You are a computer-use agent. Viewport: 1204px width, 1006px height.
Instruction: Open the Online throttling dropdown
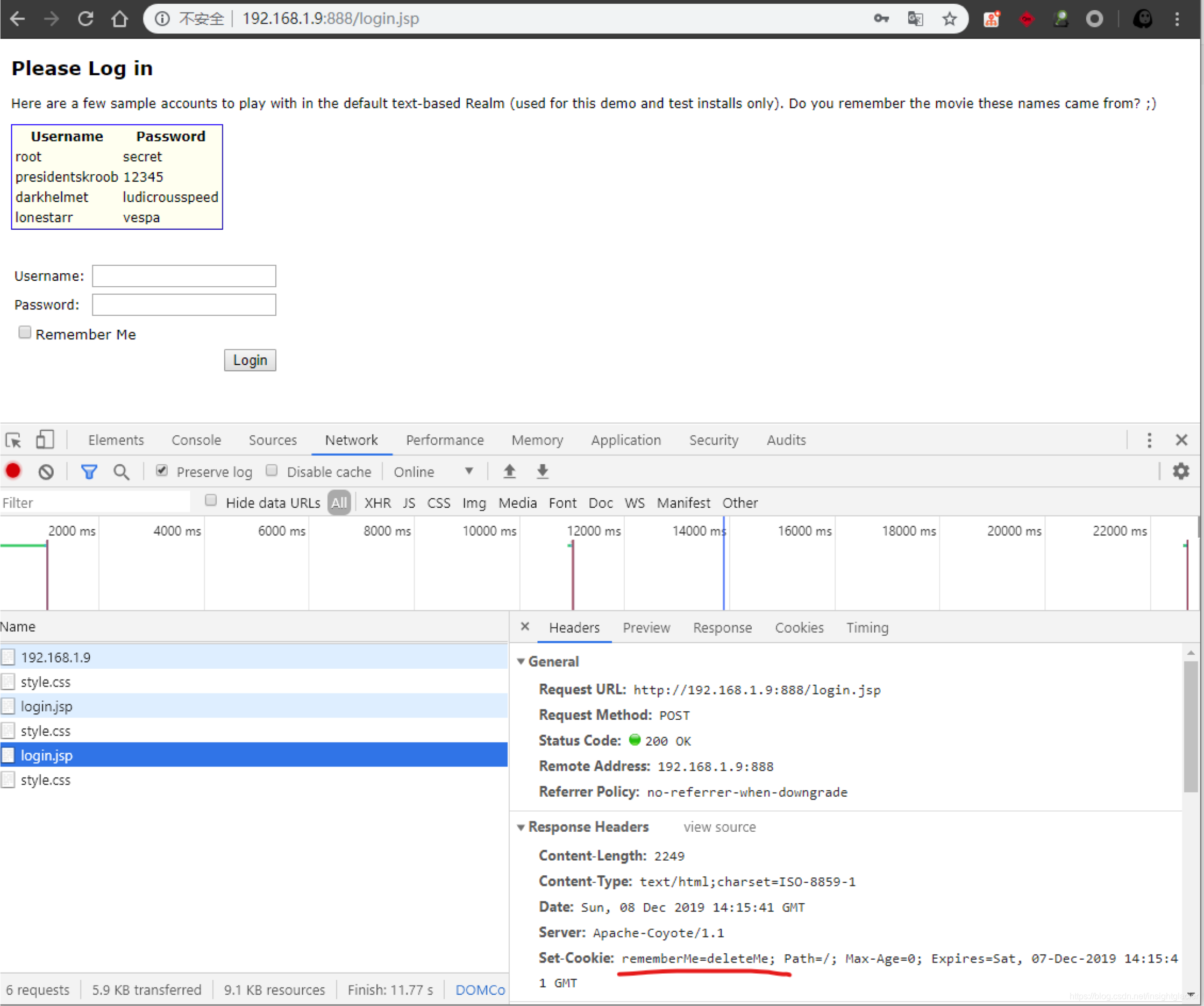pos(433,471)
